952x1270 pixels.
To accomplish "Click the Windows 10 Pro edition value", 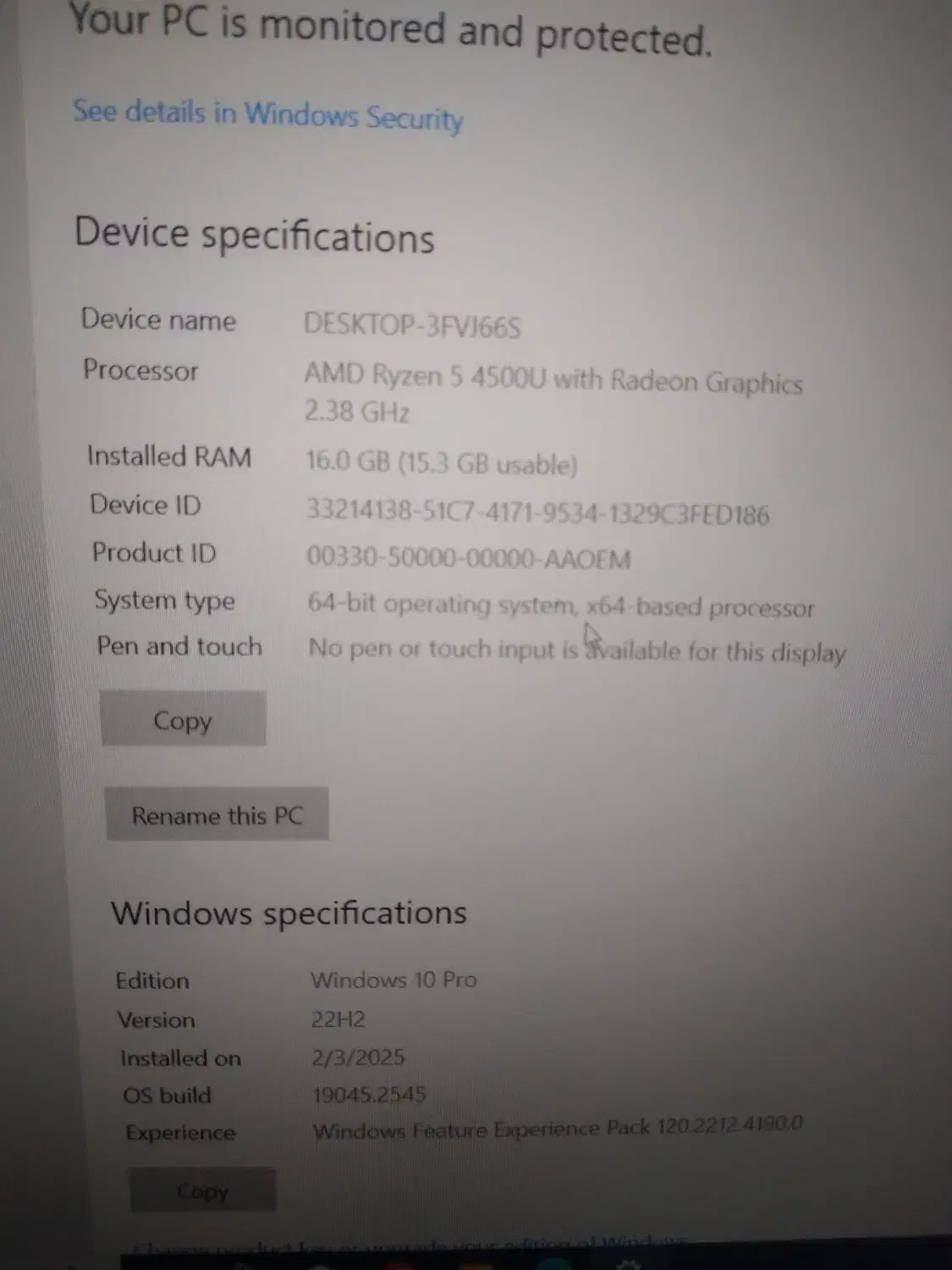I will click(393, 980).
